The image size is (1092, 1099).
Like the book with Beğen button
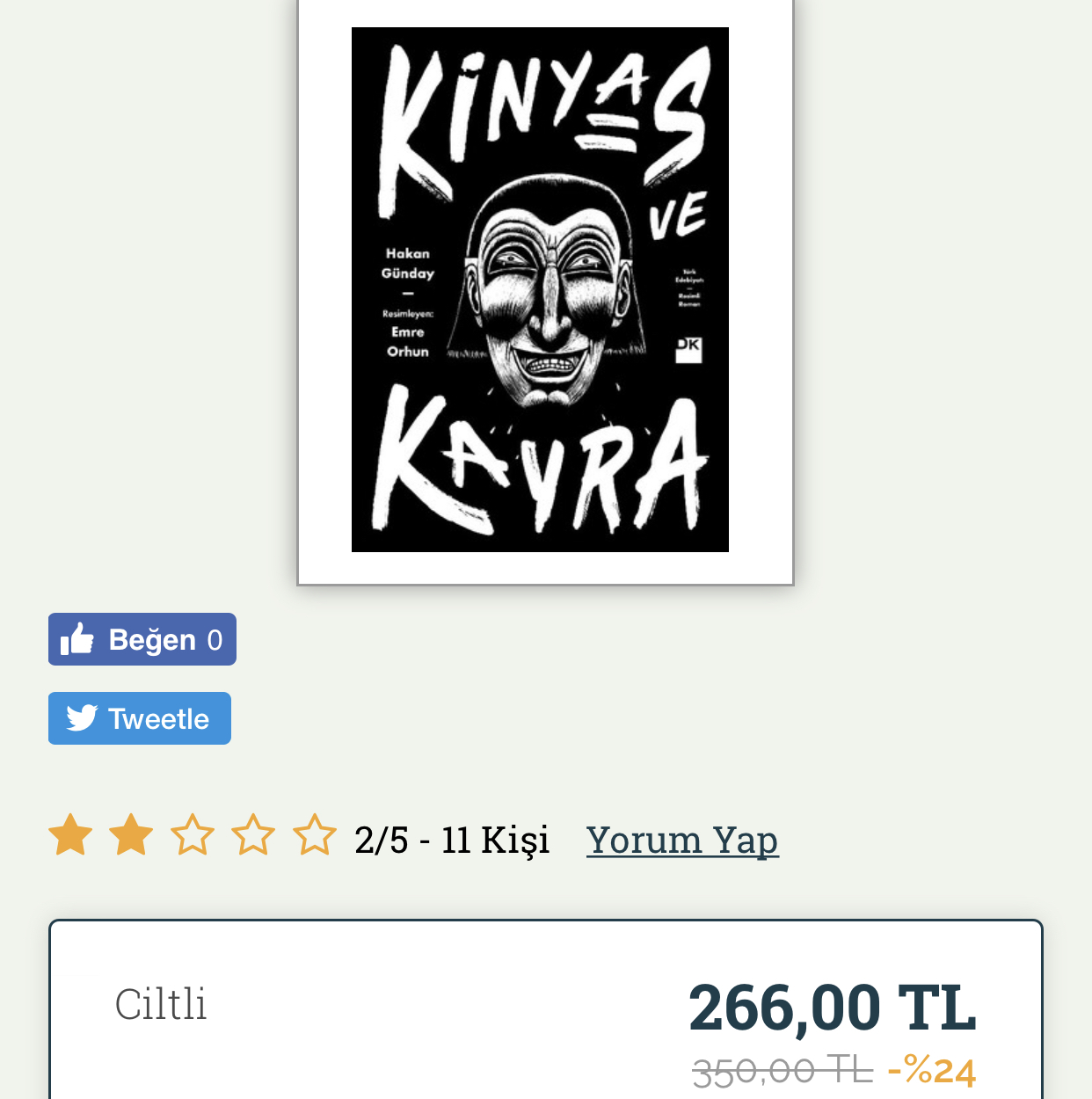point(142,639)
